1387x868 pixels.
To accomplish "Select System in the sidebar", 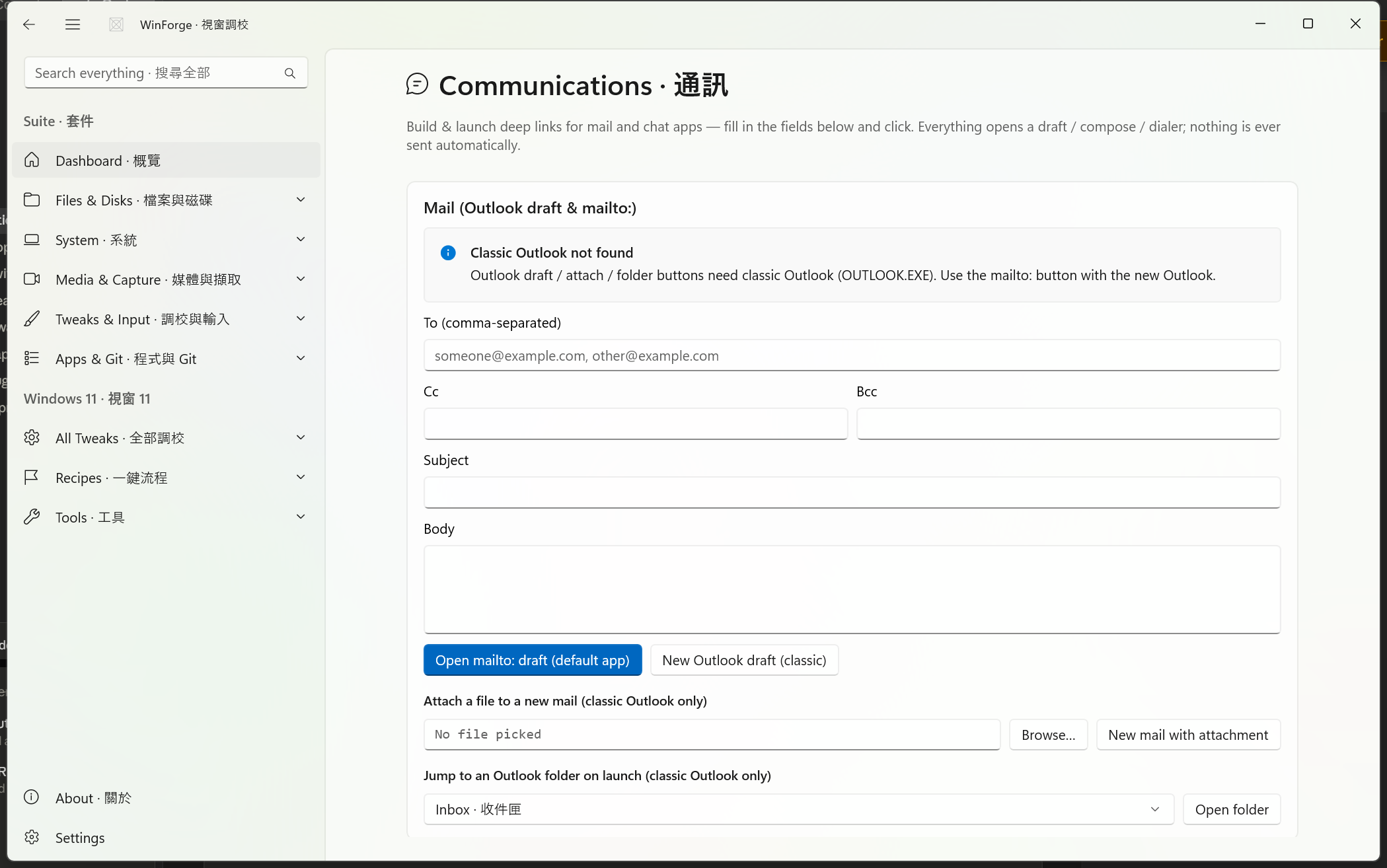I will (x=166, y=240).
